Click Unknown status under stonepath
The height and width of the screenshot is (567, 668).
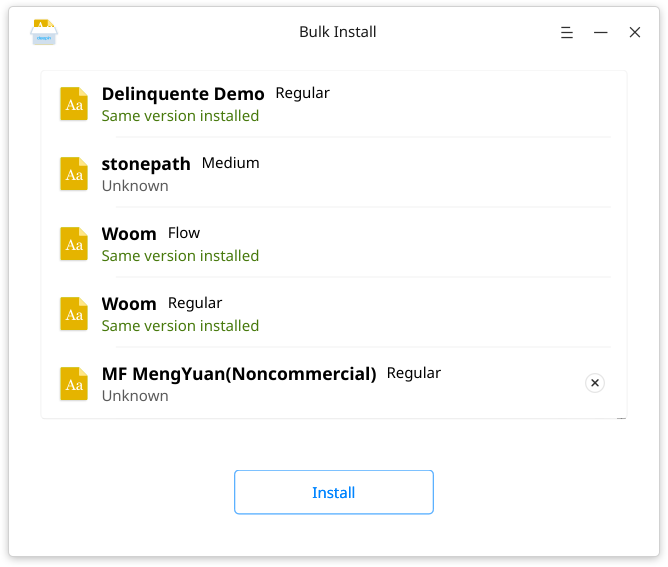[135, 186]
